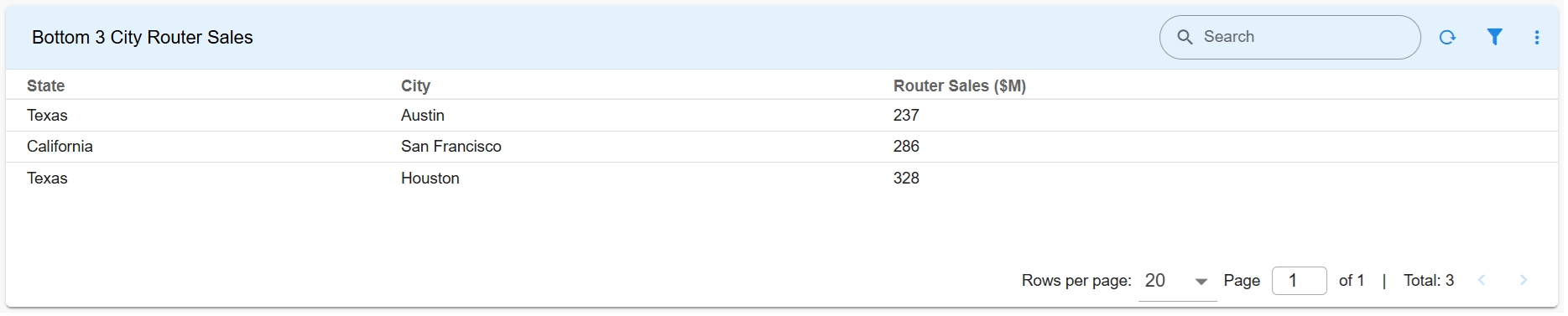The image size is (1568, 316).
Task: Click the 328 sales value cell
Action: tap(906, 178)
